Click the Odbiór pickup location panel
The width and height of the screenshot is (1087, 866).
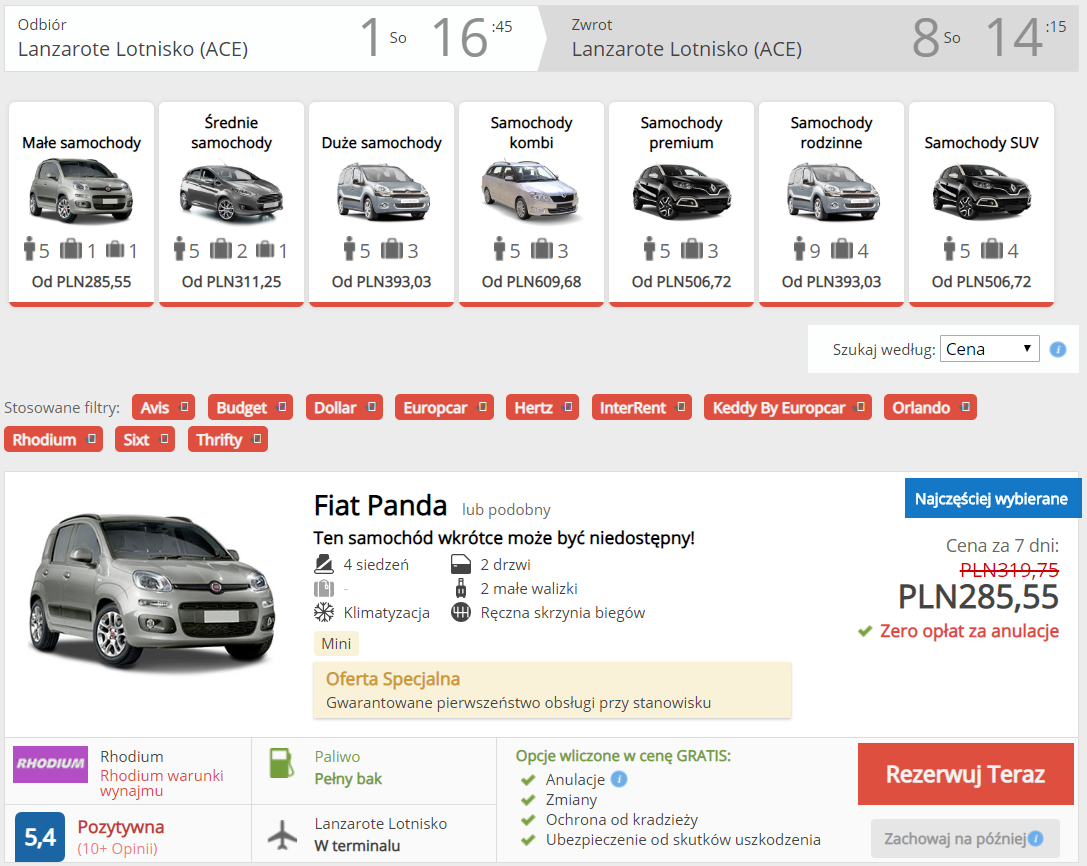pos(272,38)
